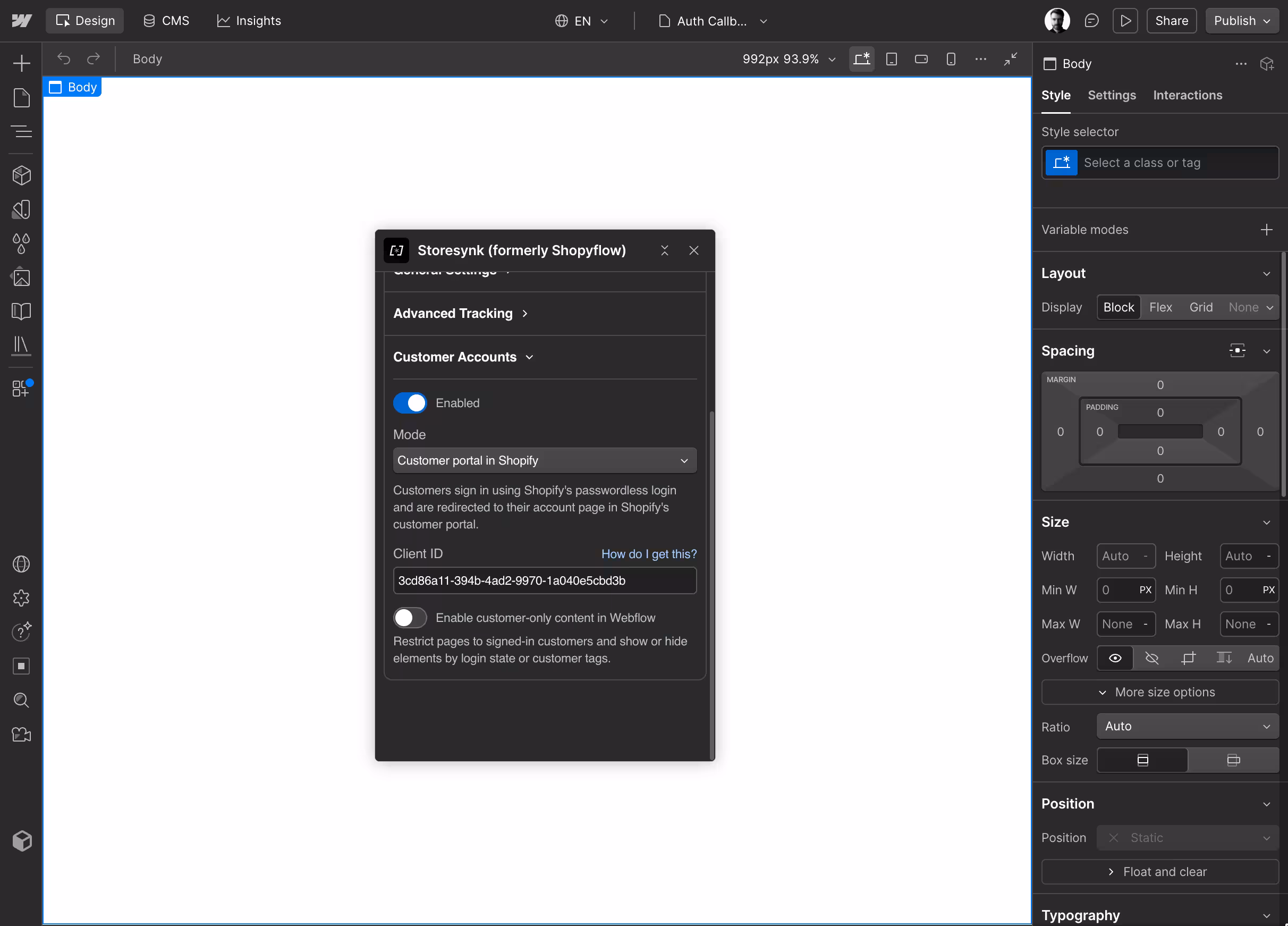Open the site settings gear icon
Image resolution: width=1288 pixels, height=926 pixels.
[21, 597]
